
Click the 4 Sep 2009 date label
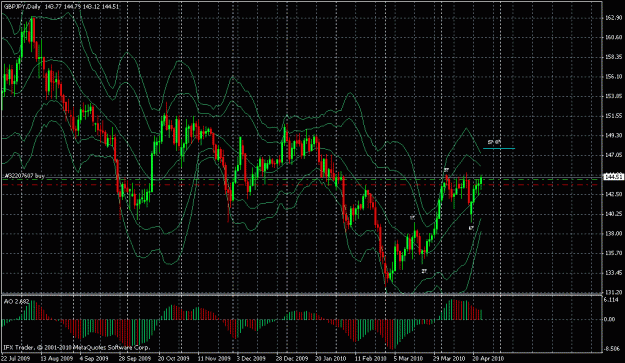tap(94, 358)
